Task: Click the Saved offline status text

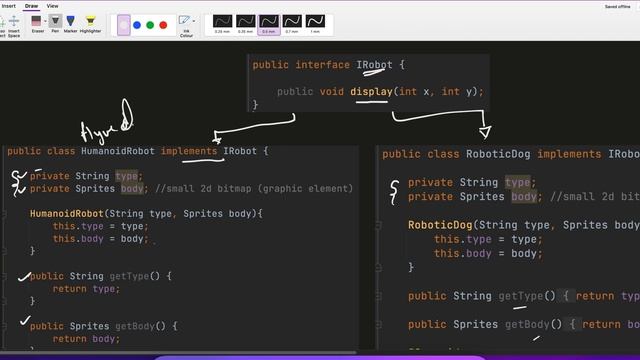Action: 617,7
